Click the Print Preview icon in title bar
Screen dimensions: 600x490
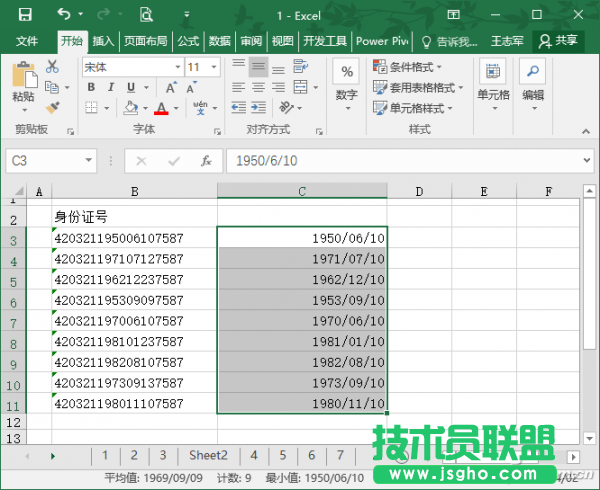(146, 15)
